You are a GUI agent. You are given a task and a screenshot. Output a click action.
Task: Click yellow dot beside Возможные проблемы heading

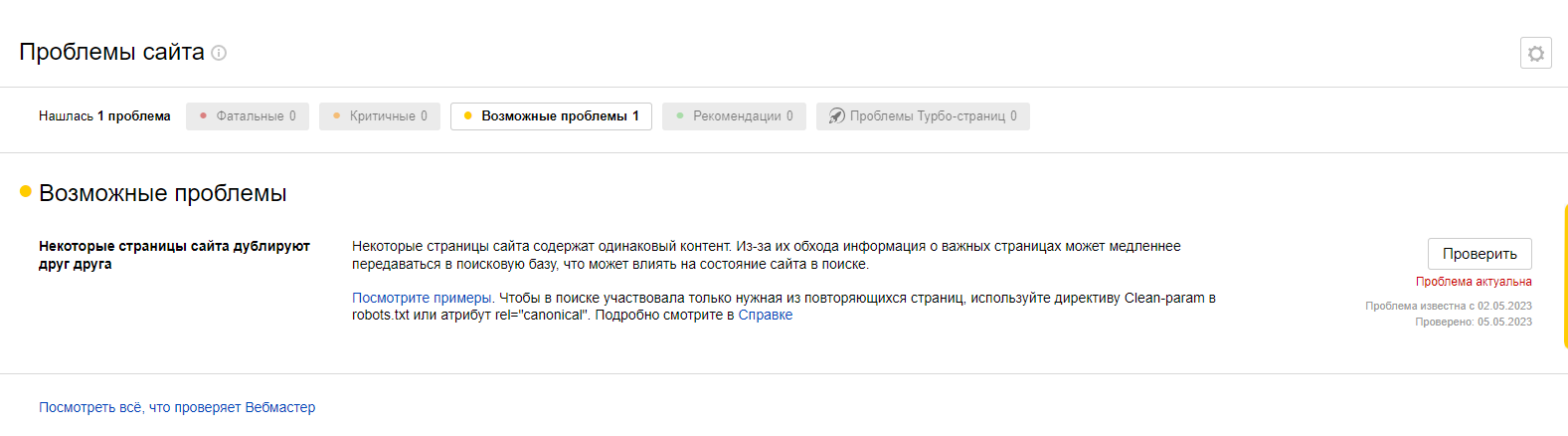tap(26, 191)
